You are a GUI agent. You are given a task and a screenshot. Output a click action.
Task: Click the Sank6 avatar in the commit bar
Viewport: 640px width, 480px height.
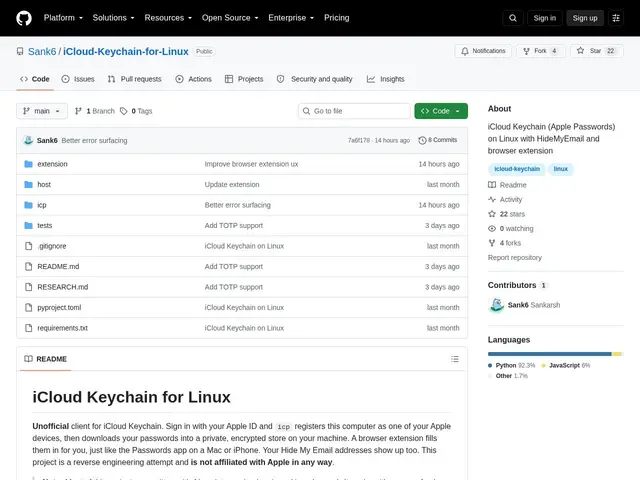tap(28, 140)
